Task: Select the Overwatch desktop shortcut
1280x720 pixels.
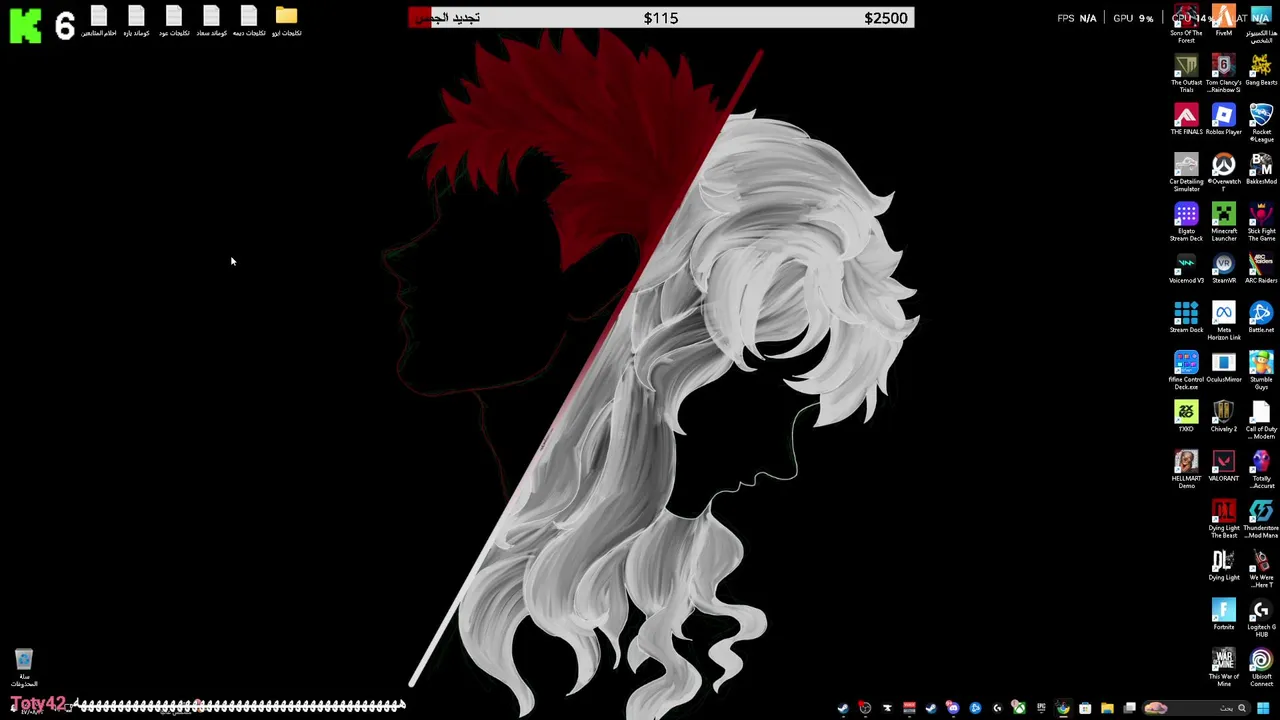Action: 1223,170
